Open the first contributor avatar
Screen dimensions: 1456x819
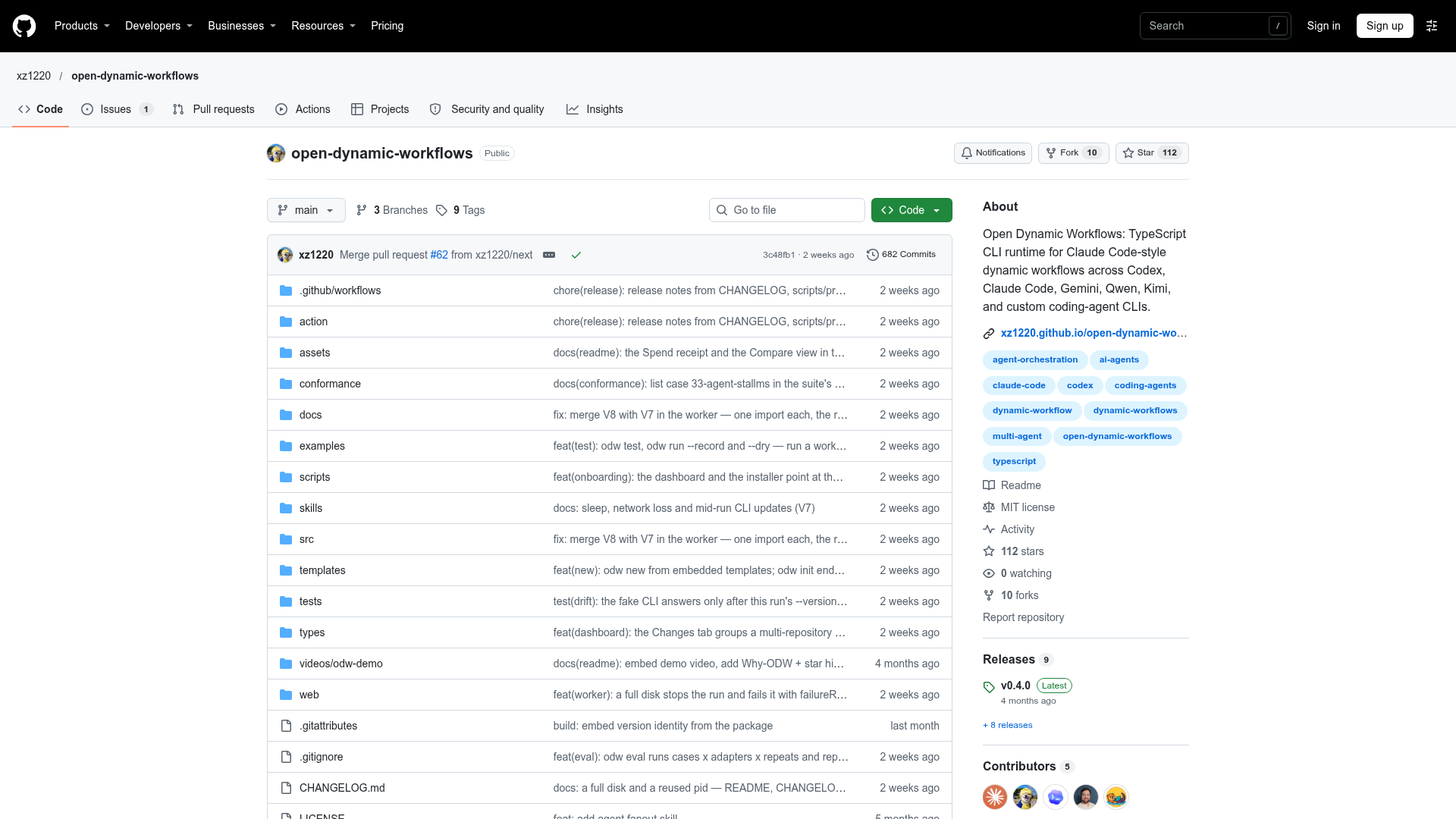pyautogui.click(x=995, y=797)
